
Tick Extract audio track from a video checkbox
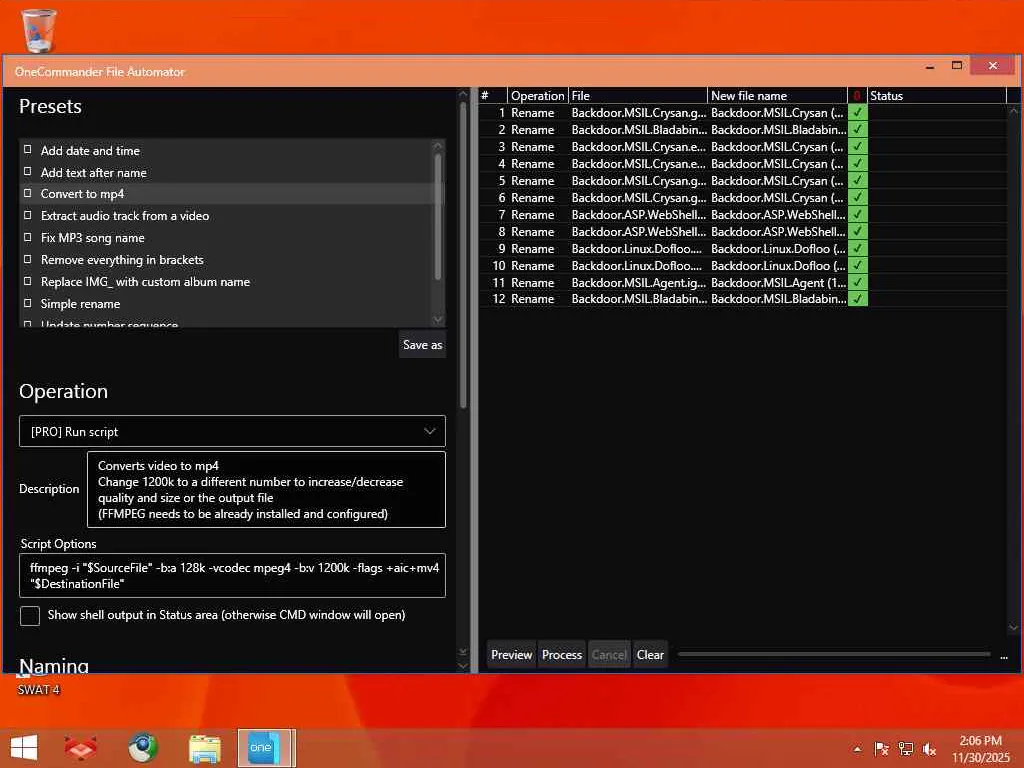point(27,215)
